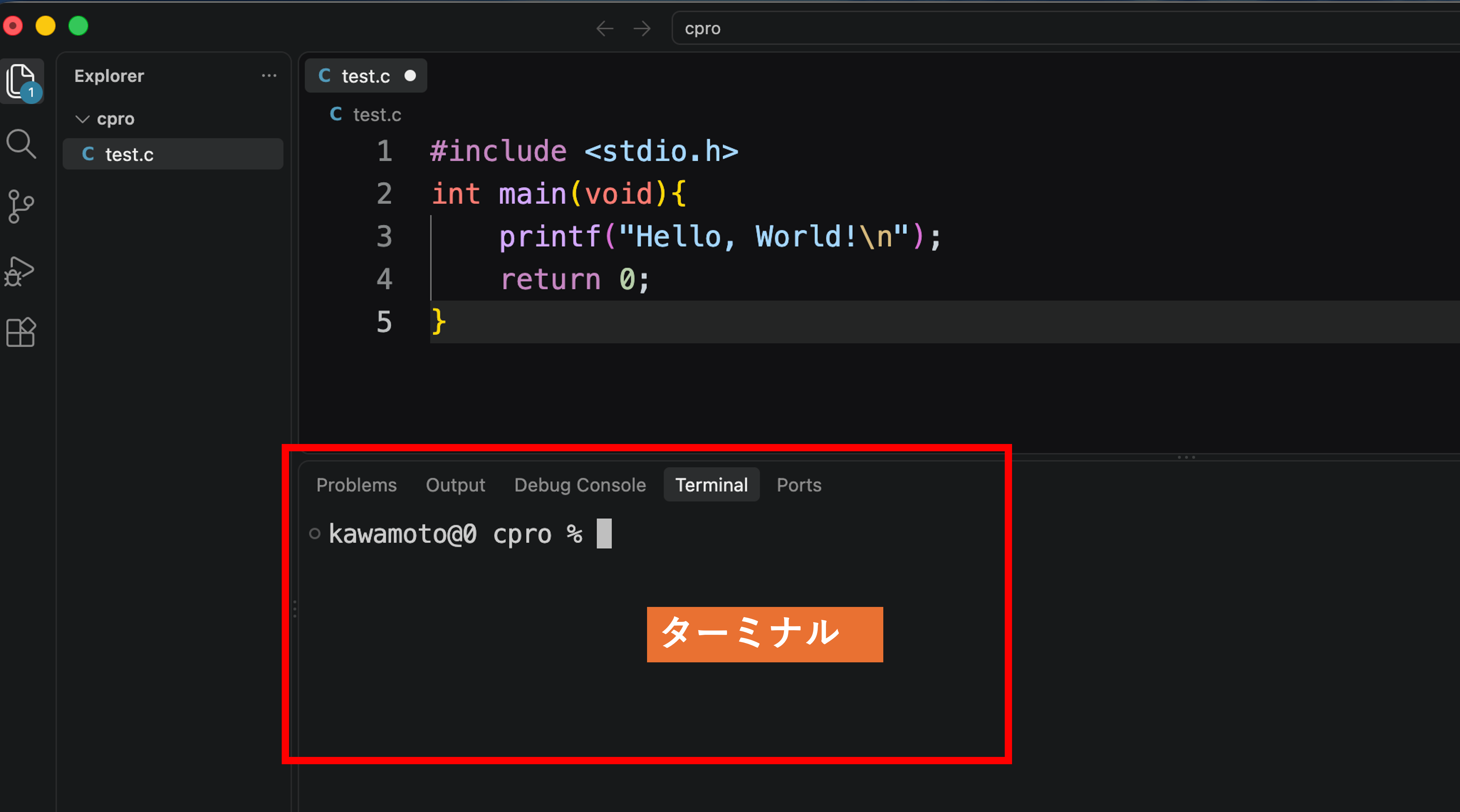The height and width of the screenshot is (812, 1460).
Task: Open the Search view icon
Action: tap(22, 144)
